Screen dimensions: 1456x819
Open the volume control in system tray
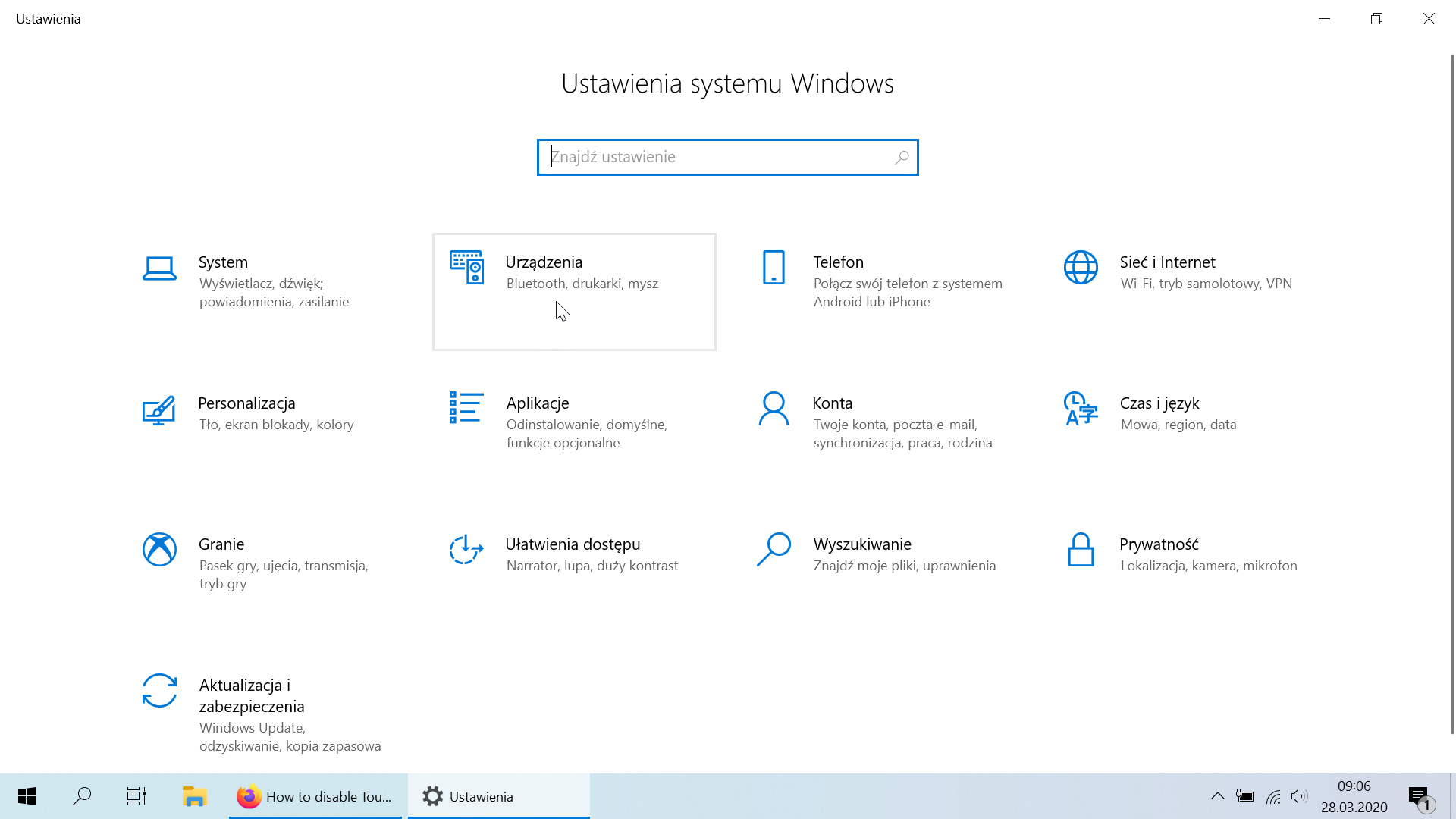pos(1299,796)
